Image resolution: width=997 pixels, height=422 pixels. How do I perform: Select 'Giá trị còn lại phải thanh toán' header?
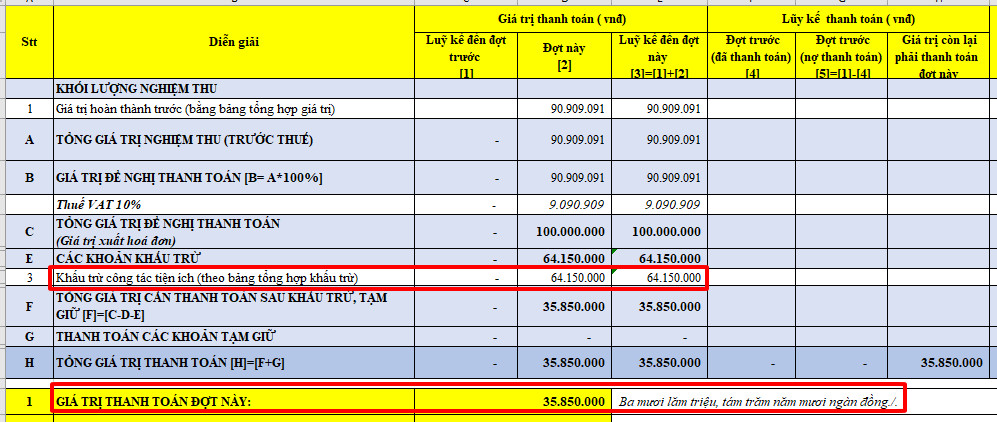(939, 56)
